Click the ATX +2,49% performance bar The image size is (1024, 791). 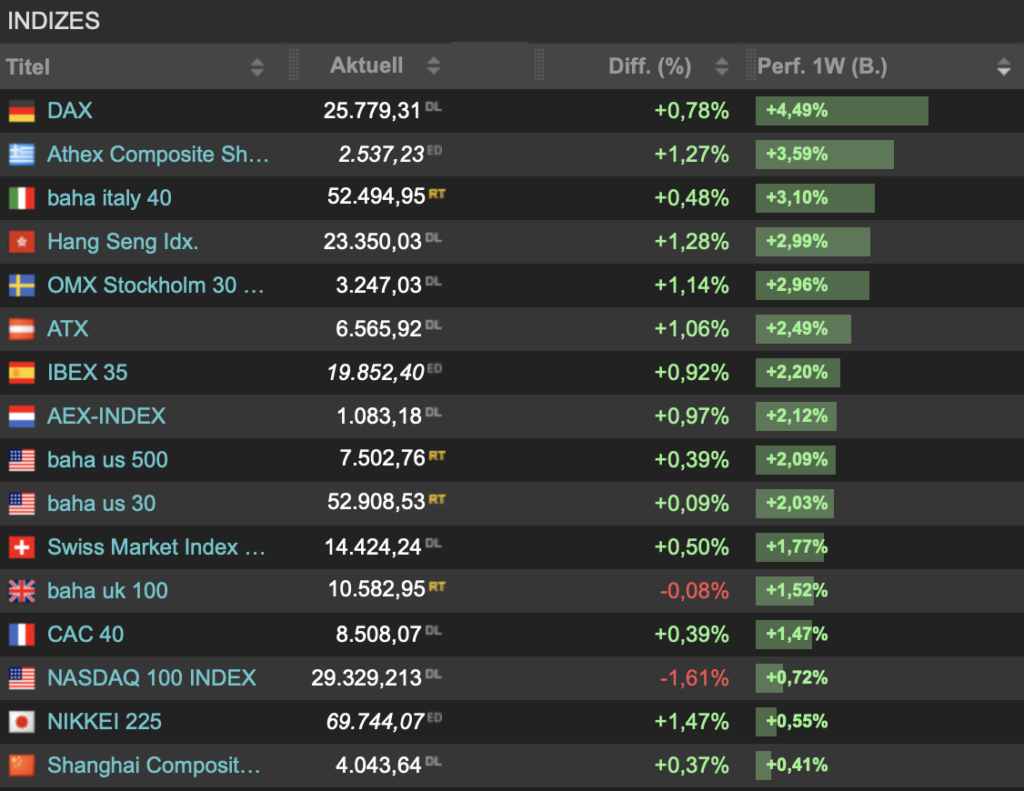click(803, 329)
